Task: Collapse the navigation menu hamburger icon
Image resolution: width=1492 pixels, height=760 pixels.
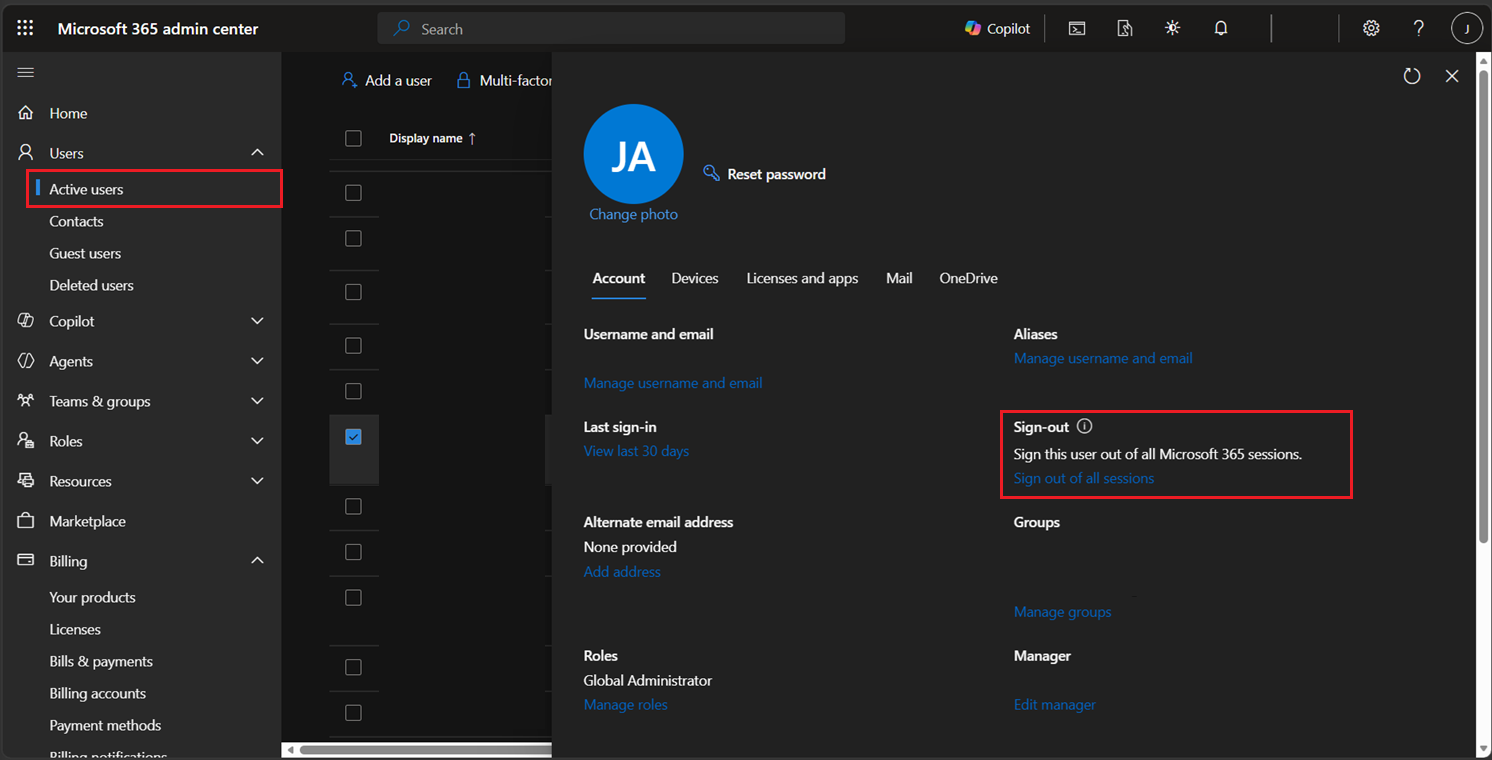Action: tap(26, 73)
